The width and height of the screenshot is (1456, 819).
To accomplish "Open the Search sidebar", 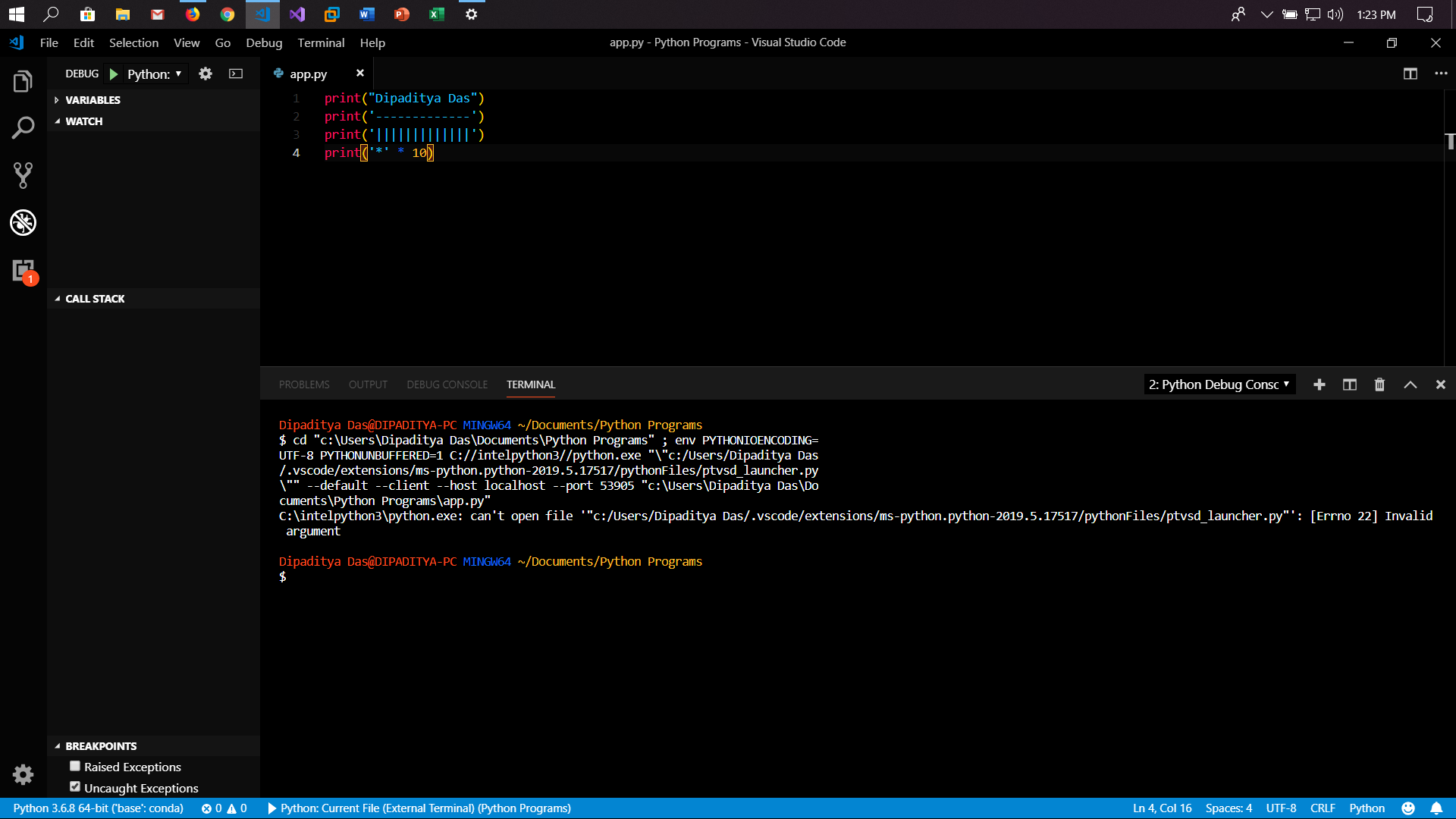I will pyautogui.click(x=23, y=127).
